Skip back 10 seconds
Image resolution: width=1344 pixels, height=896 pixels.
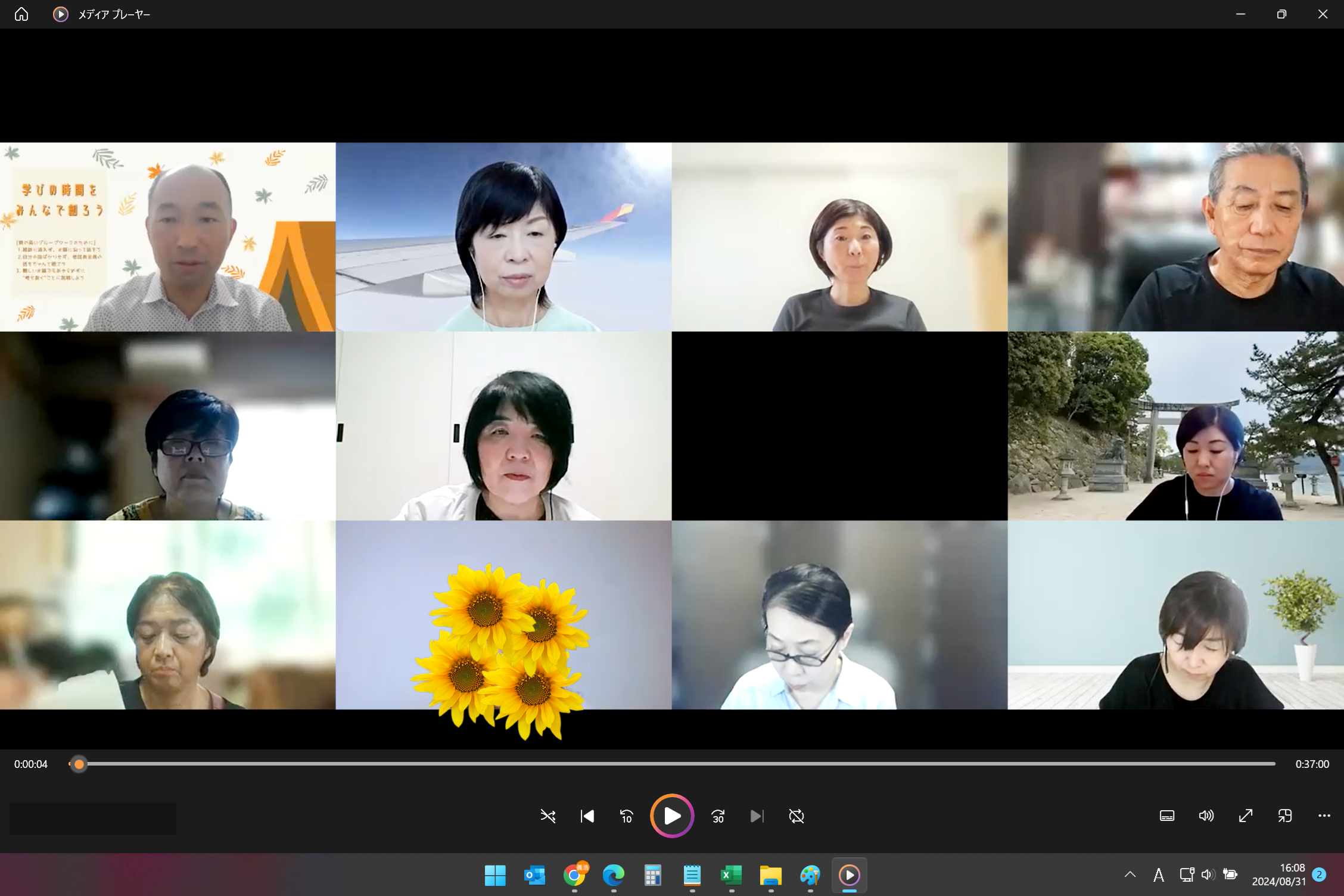pos(627,816)
